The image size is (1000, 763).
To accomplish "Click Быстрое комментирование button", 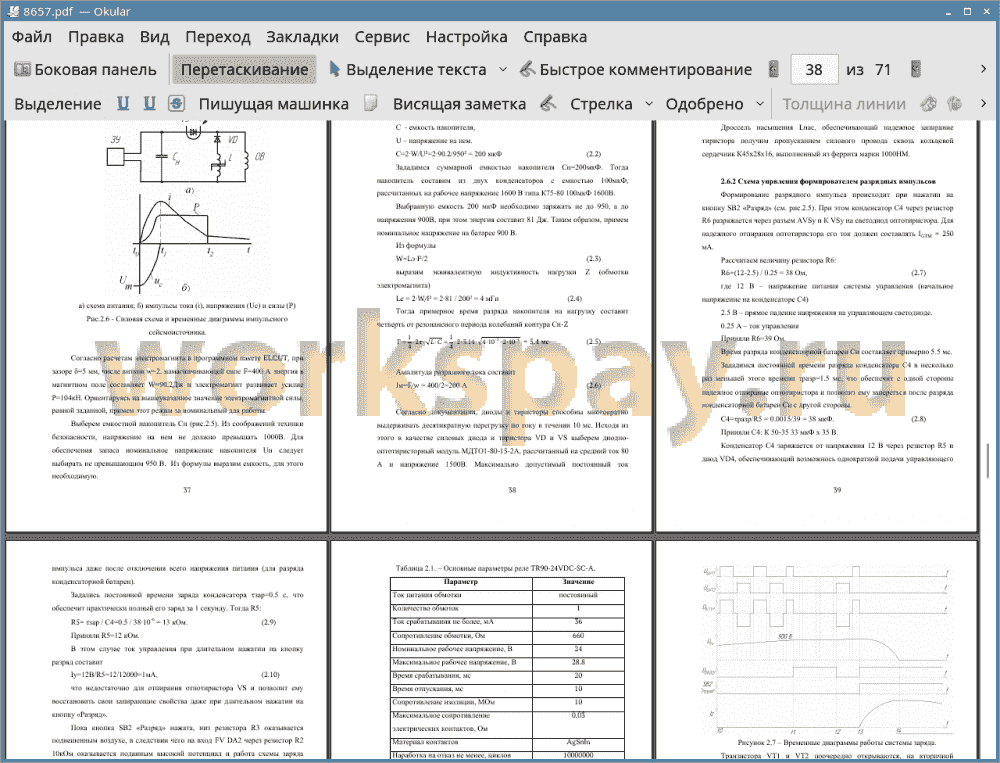I will coord(636,70).
